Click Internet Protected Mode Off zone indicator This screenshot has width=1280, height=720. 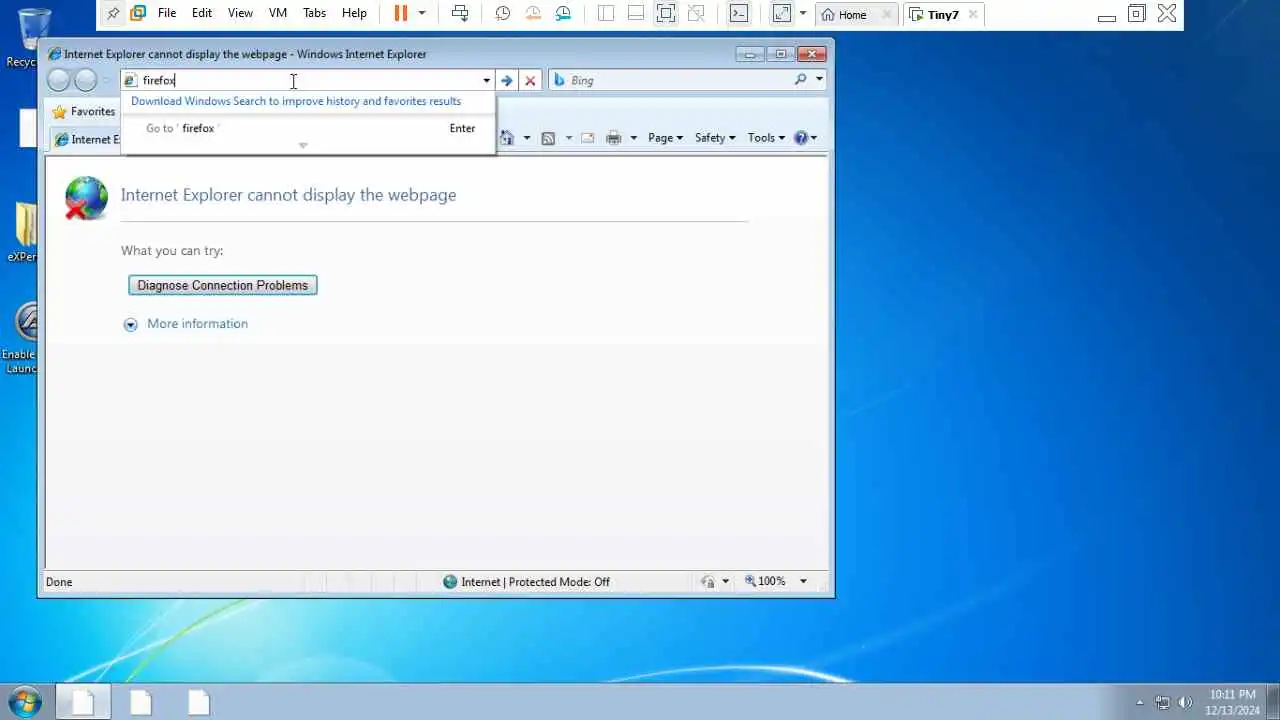(x=526, y=582)
